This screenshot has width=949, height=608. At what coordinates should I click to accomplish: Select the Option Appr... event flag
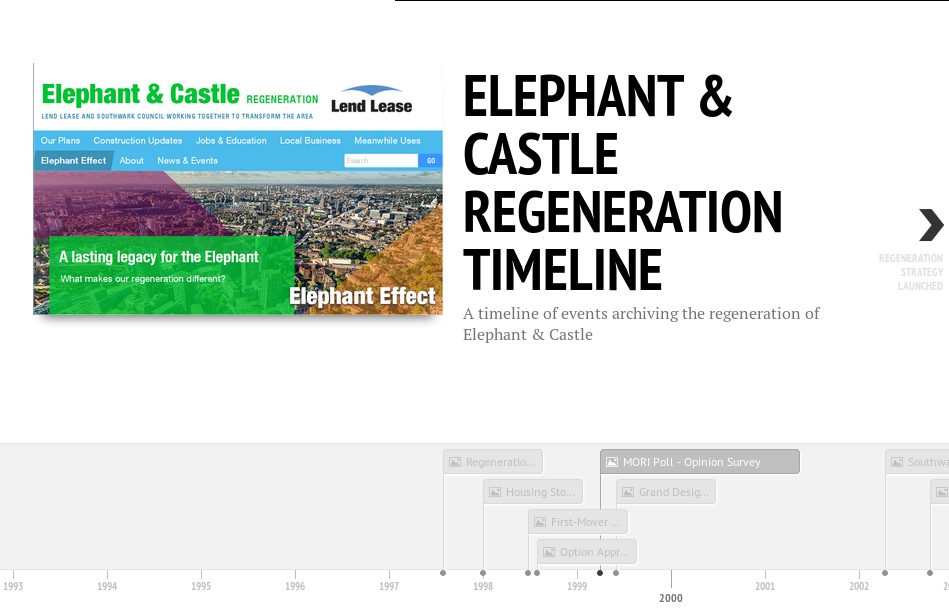coord(587,552)
